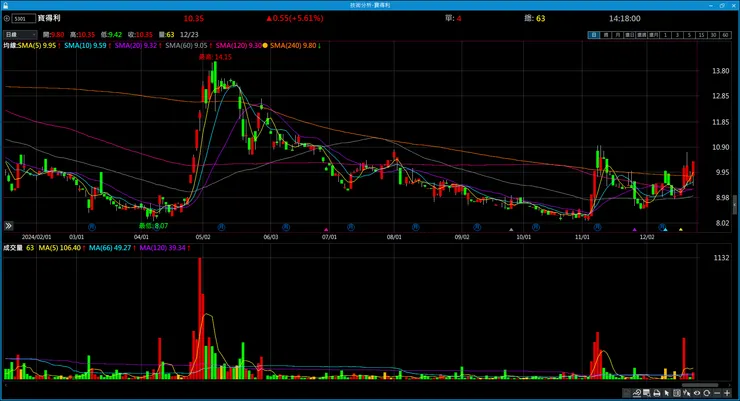Click the yellow triangle marker after 12/02

681,229
